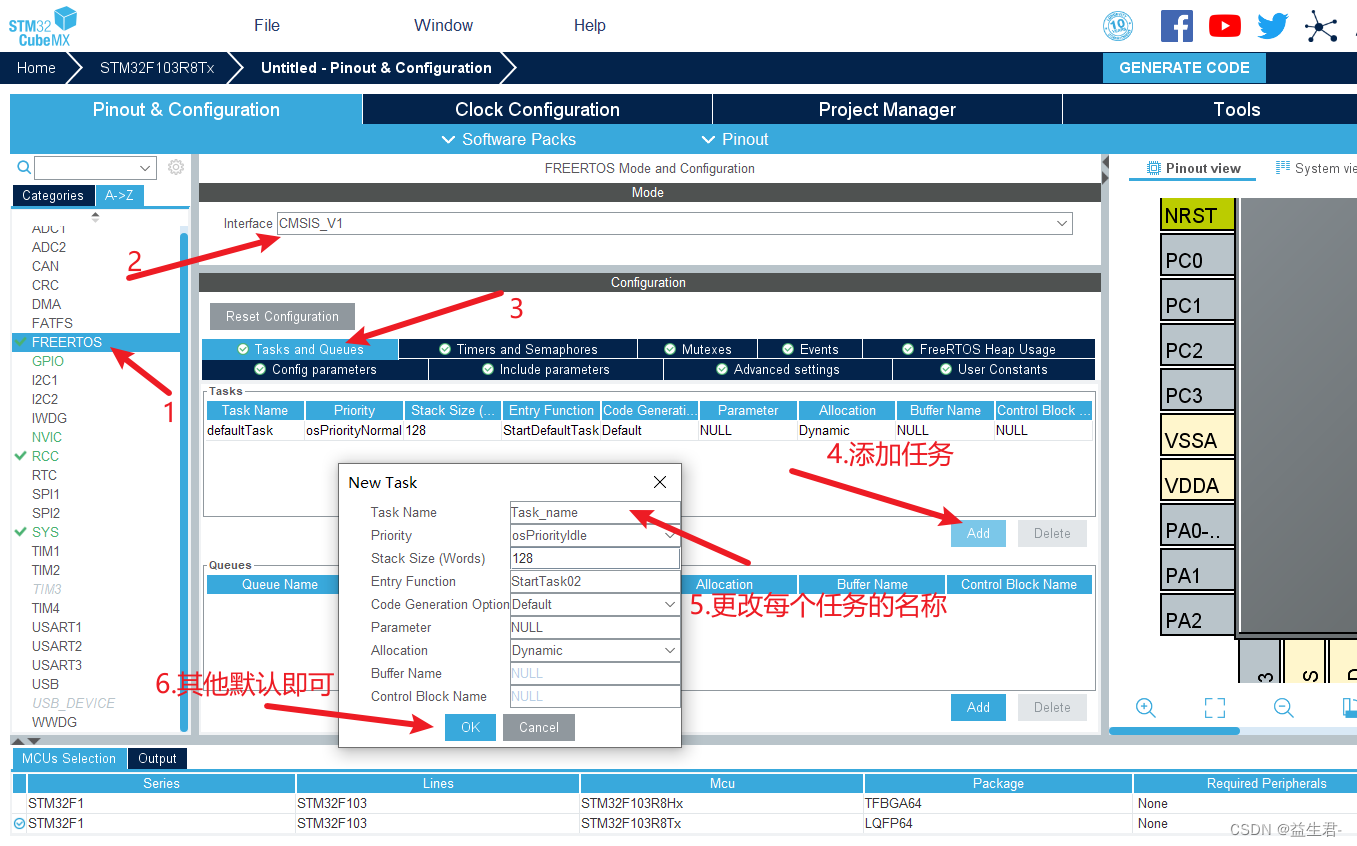Screen dimensions: 1357x846
Task: Open the Timers and Semaphores tab
Action: click(x=518, y=349)
